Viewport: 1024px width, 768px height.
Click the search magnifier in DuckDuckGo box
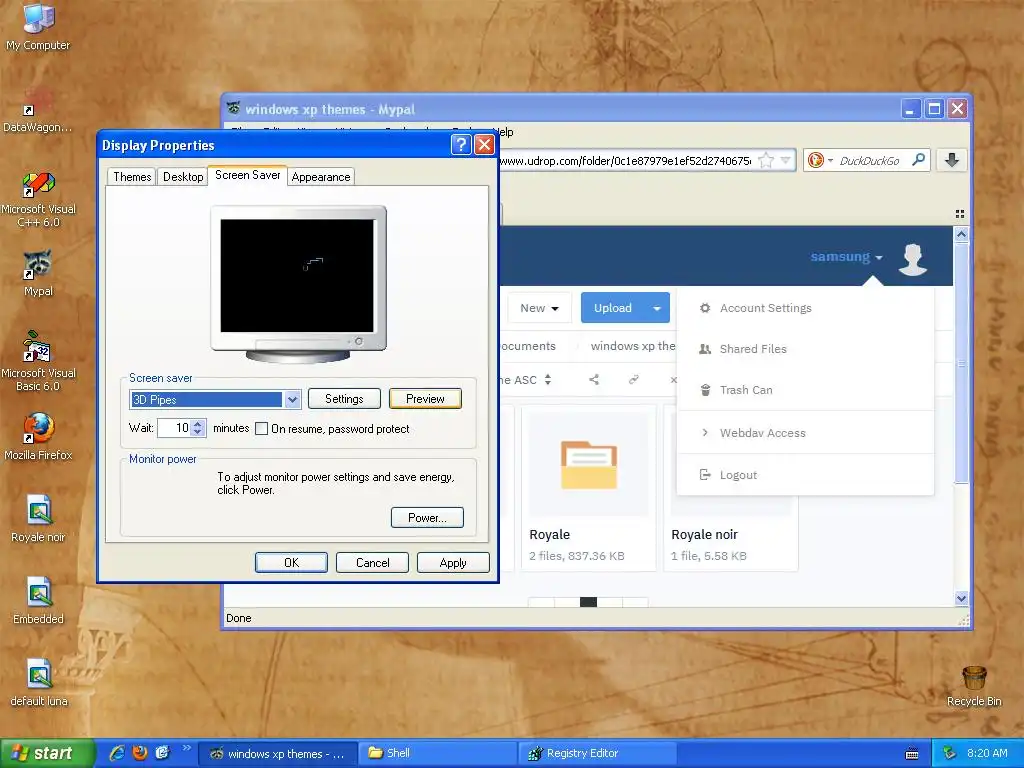pos(918,159)
